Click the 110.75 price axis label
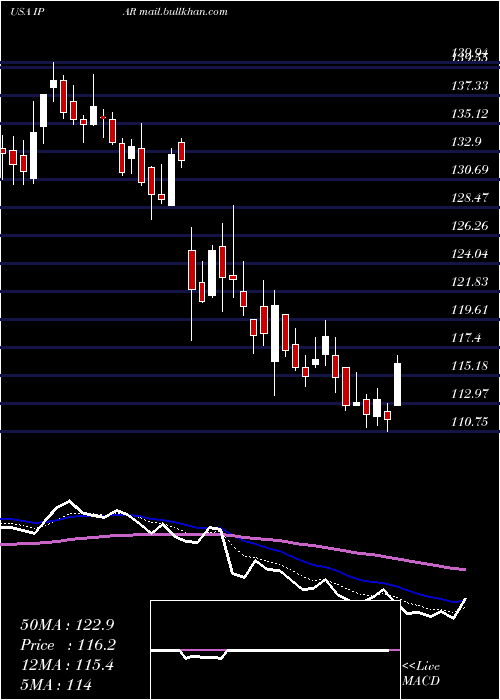The width and height of the screenshot is (500, 700). [469, 422]
